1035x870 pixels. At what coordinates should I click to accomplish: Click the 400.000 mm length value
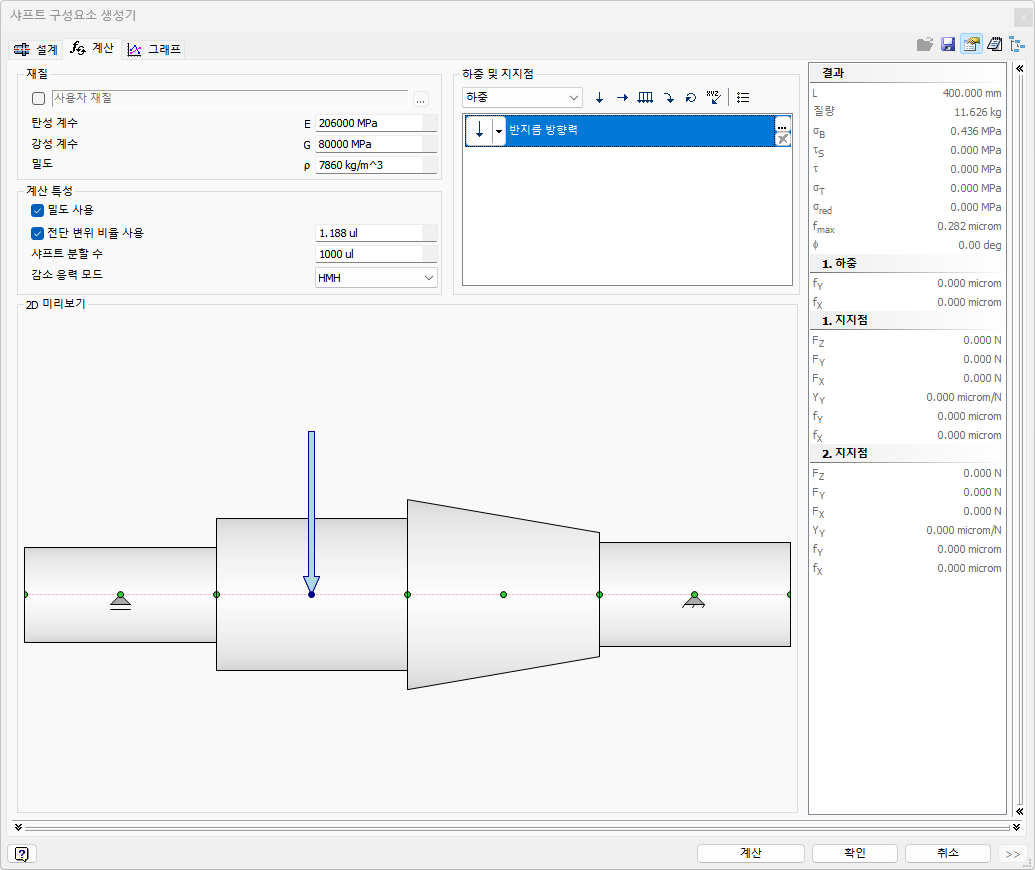click(972, 93)
